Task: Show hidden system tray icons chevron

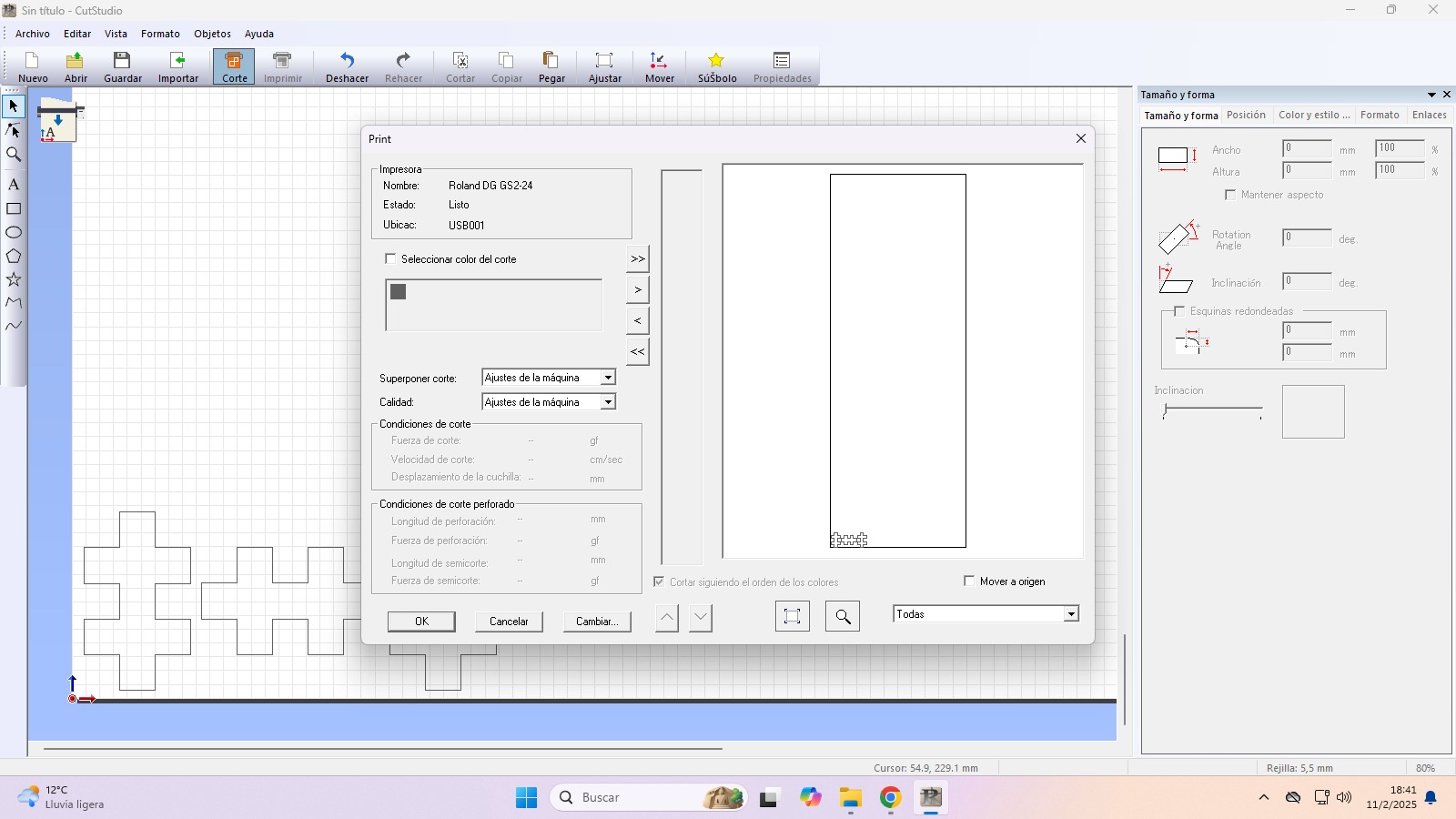Action: [1263, 797]
